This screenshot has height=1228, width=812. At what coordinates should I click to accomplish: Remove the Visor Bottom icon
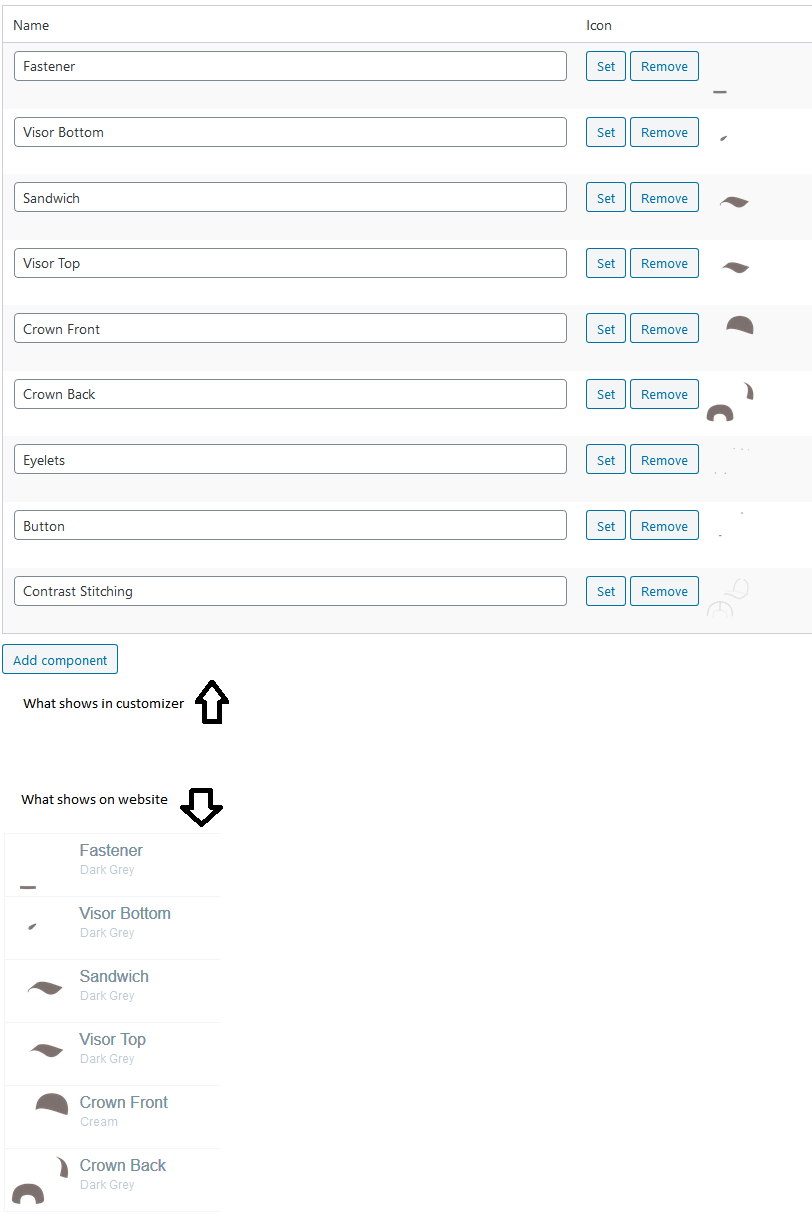(664, 132)
